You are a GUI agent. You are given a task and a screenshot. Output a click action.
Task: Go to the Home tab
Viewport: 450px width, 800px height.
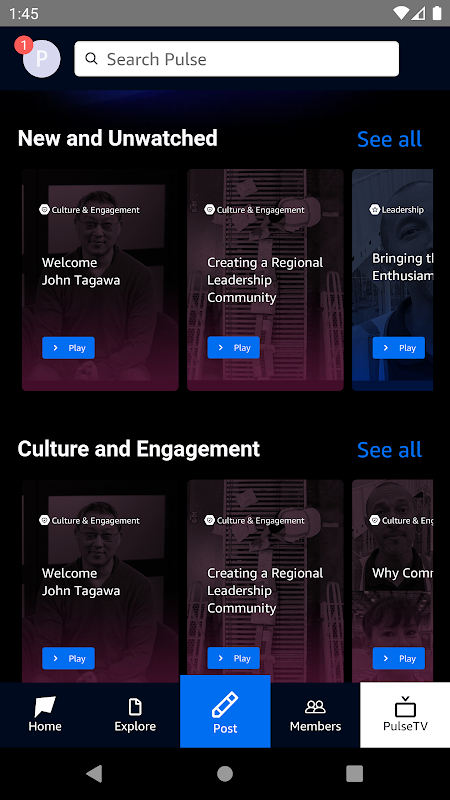point(45,715)
